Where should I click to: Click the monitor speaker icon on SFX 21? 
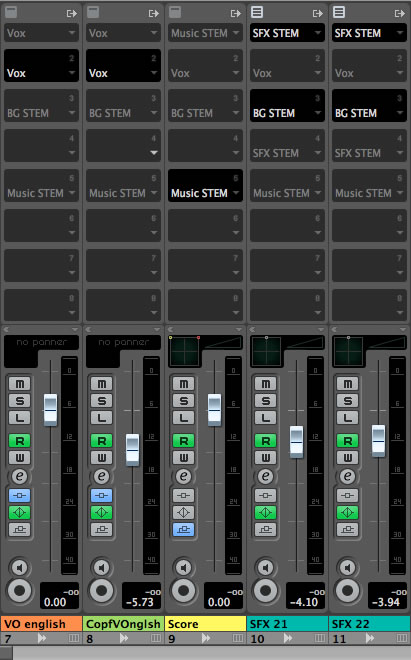tap(265, 567)
